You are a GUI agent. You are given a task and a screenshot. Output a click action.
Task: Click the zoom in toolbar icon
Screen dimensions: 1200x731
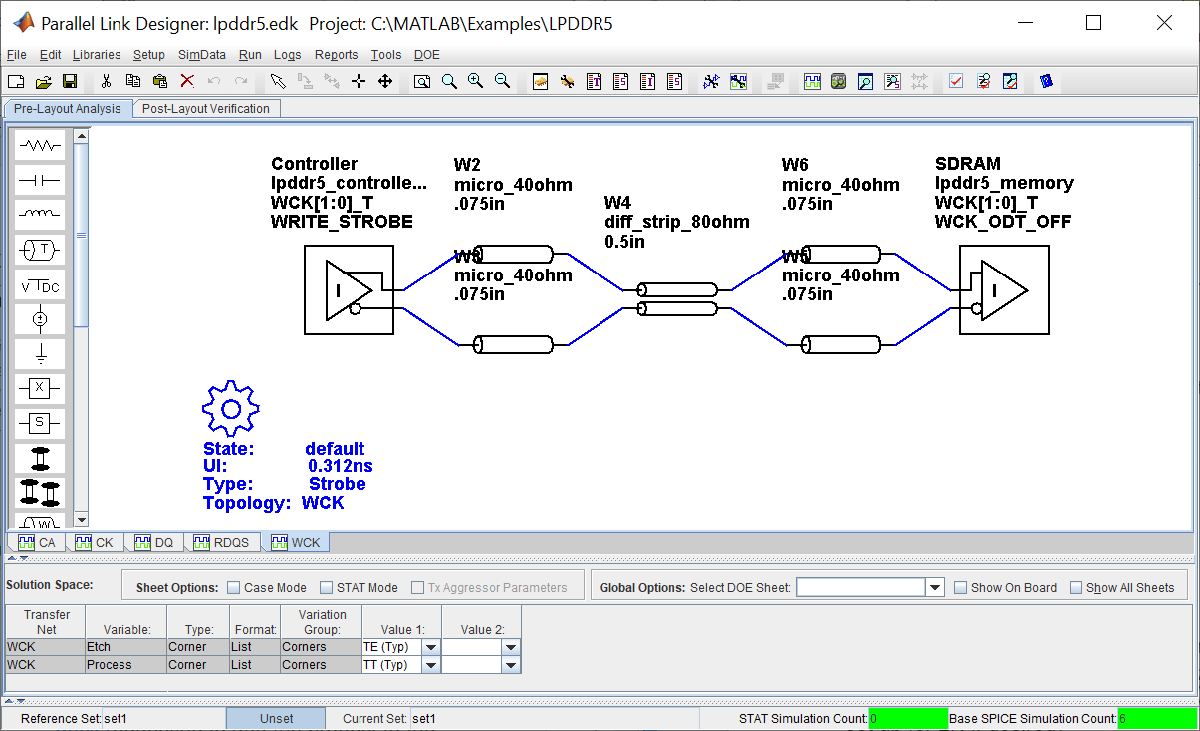click(475, 81)
